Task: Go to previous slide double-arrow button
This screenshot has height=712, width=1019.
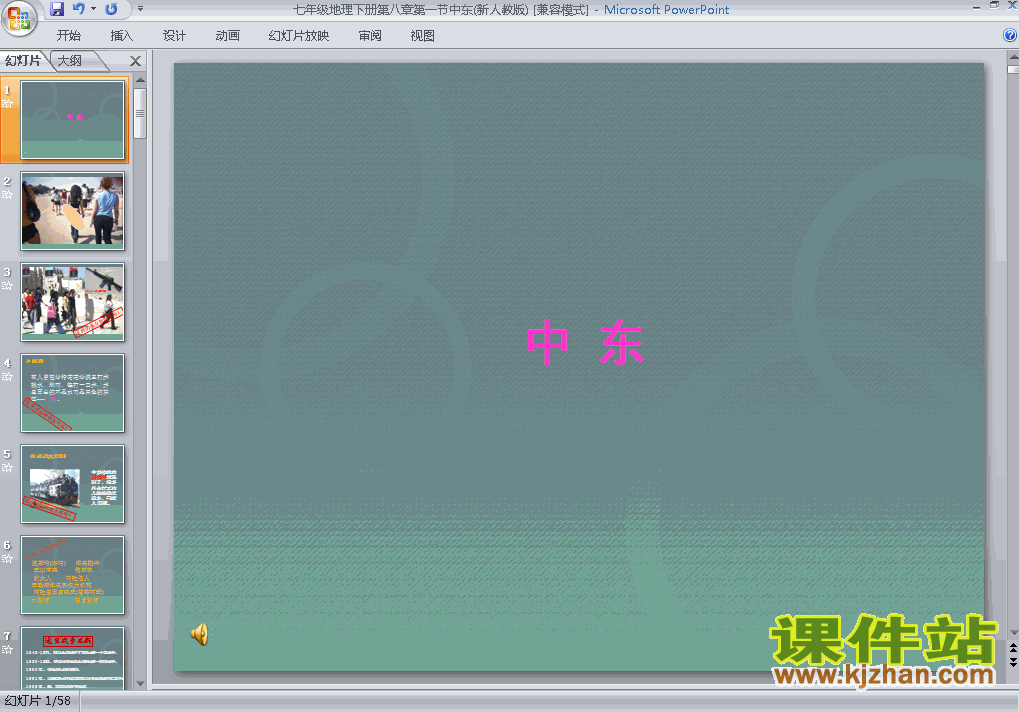Action: [1013, 648]
